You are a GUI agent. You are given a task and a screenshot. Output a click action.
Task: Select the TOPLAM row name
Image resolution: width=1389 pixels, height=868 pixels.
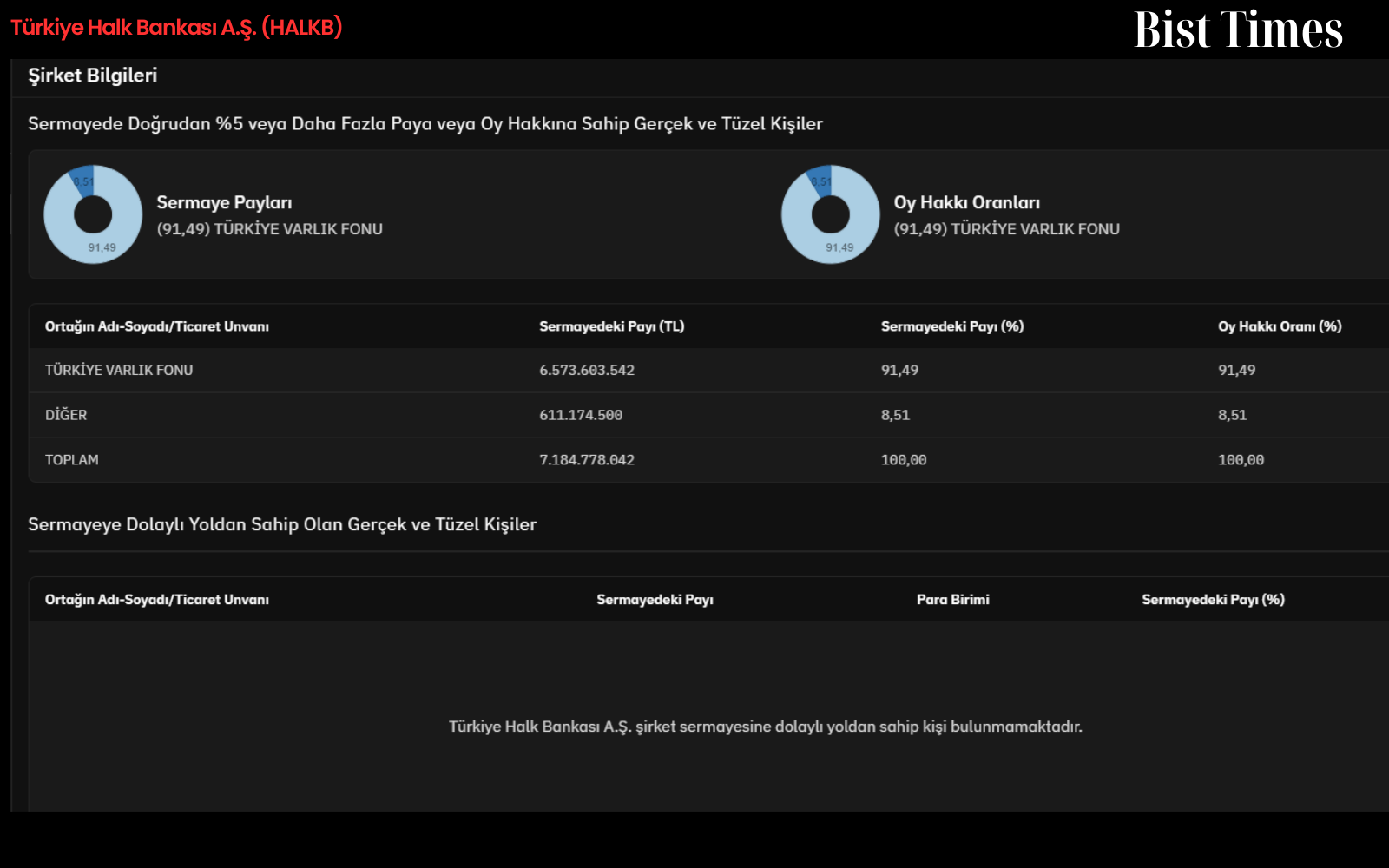coord(72,460)
